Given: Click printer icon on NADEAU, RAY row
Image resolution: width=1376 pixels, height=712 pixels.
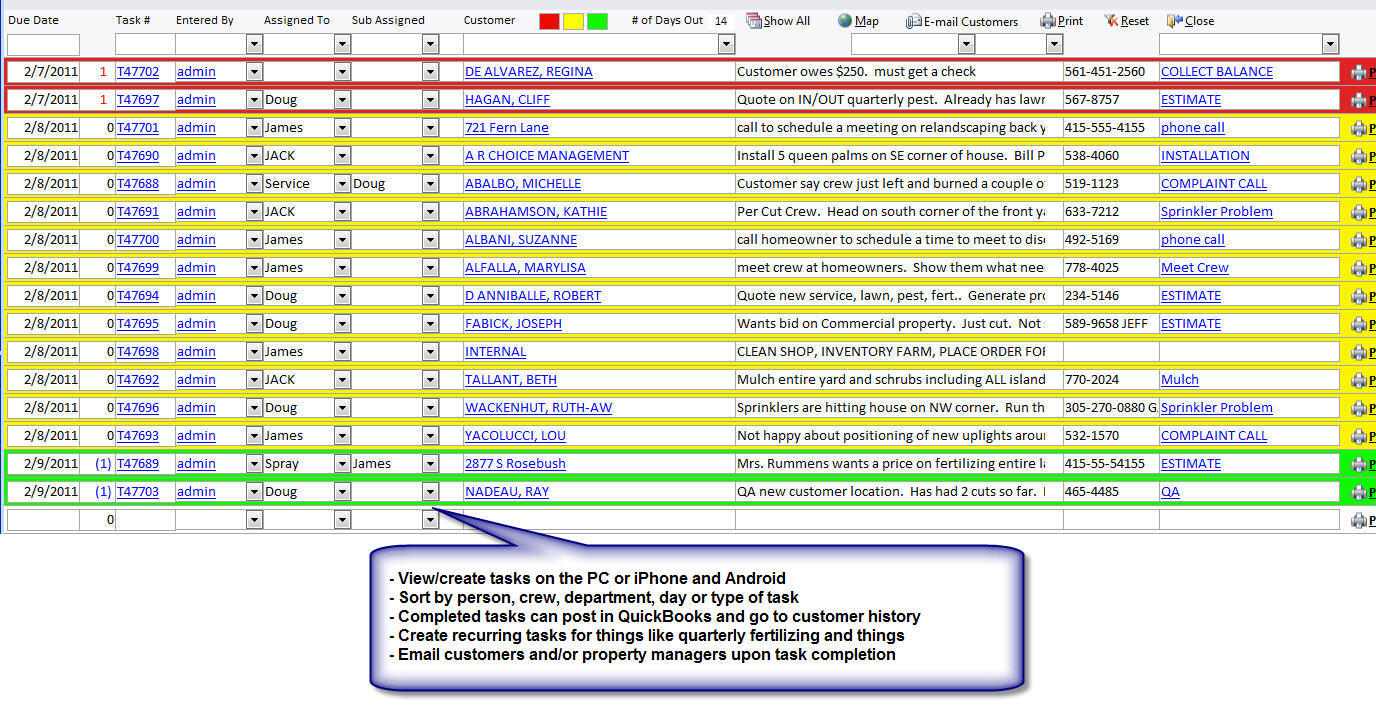Looking at the screenshot, I should coord(1358,492).
